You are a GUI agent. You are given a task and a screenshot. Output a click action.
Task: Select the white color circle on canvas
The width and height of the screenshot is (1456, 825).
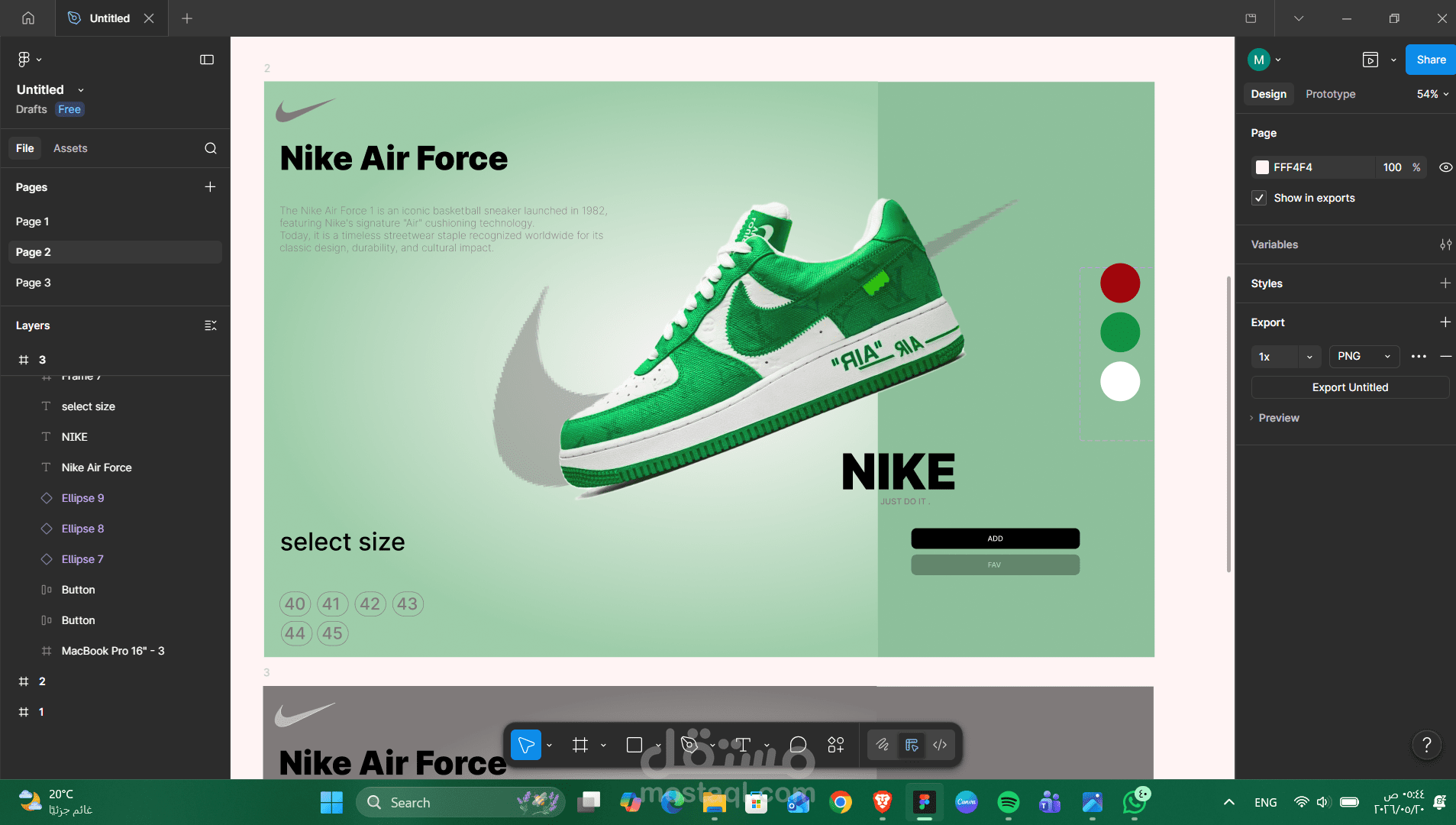pyautogui.click(x=1120, y=381)
